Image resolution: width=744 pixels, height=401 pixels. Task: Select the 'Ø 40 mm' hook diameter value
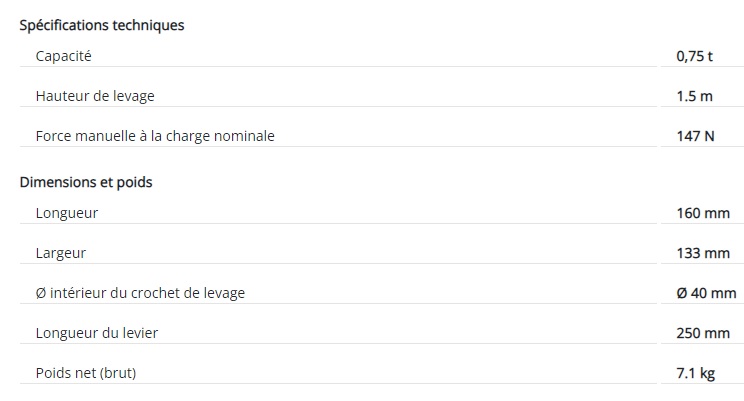point(706,293)
